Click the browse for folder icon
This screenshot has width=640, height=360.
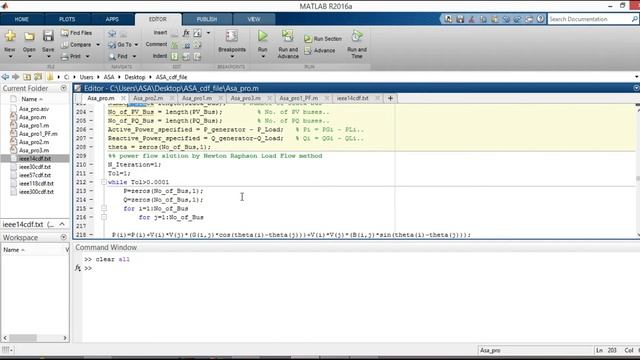coord(38,77)
